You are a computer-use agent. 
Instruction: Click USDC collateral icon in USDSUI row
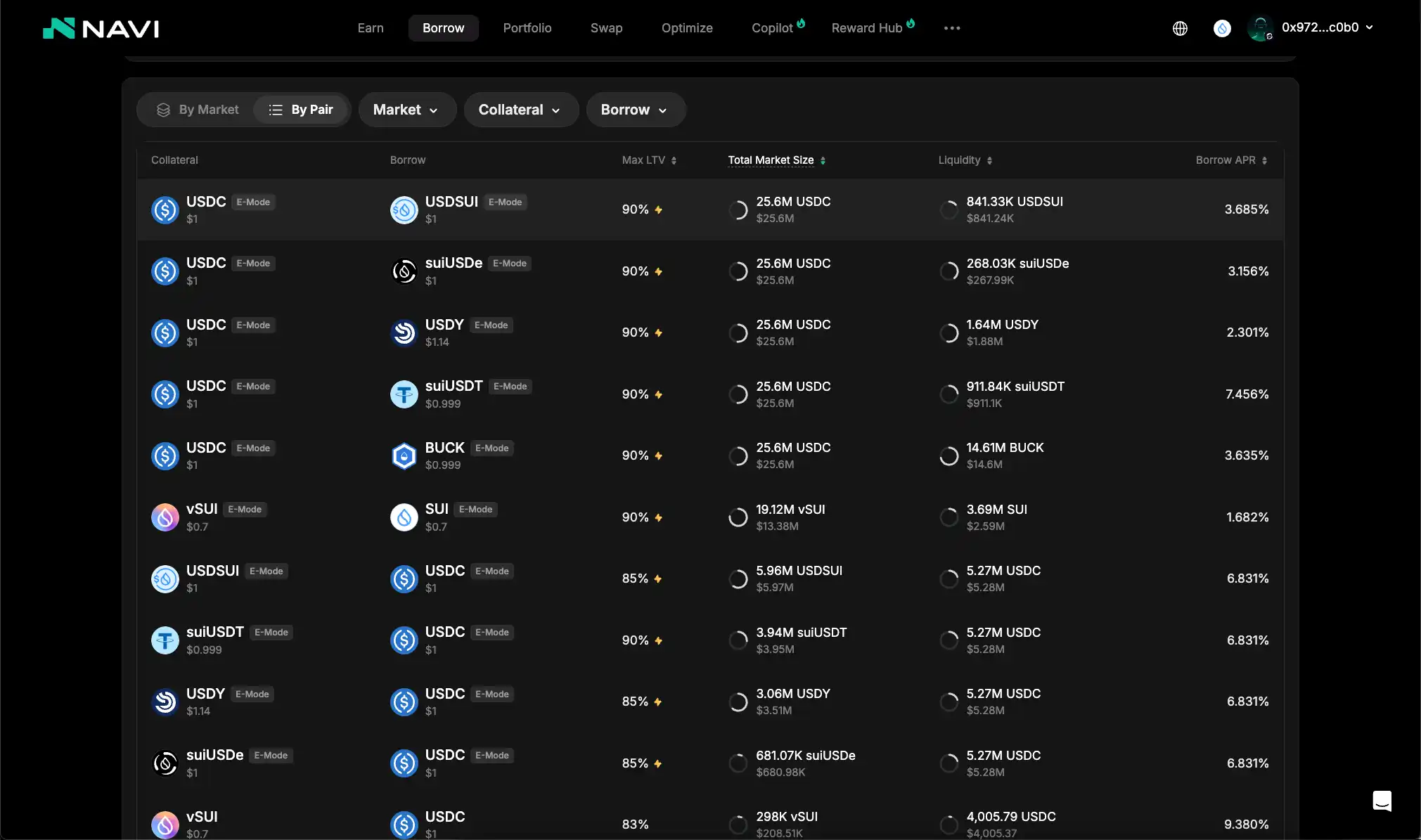(165, 209)
